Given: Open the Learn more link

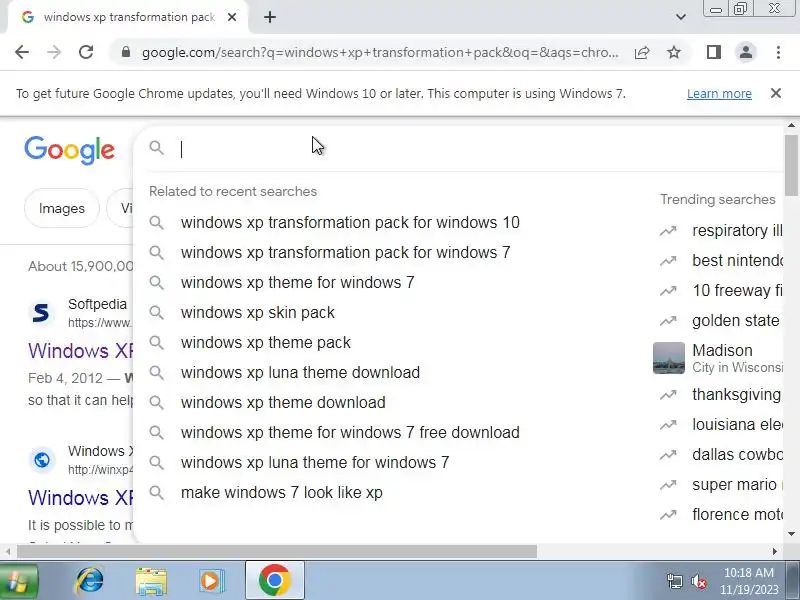Looking at the screenshot, I should point(719,94).
